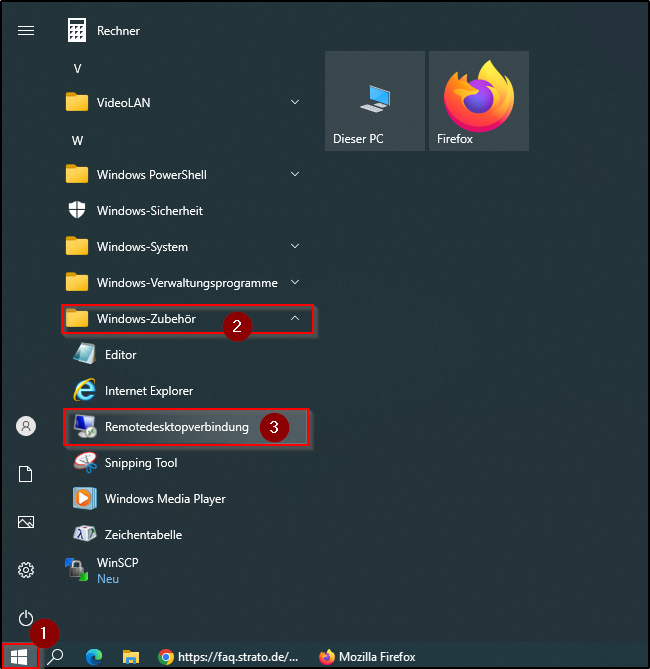The image size is (650, 669).
Task: Select the Remotedesktopverbindung text entry
Action: 177,427
